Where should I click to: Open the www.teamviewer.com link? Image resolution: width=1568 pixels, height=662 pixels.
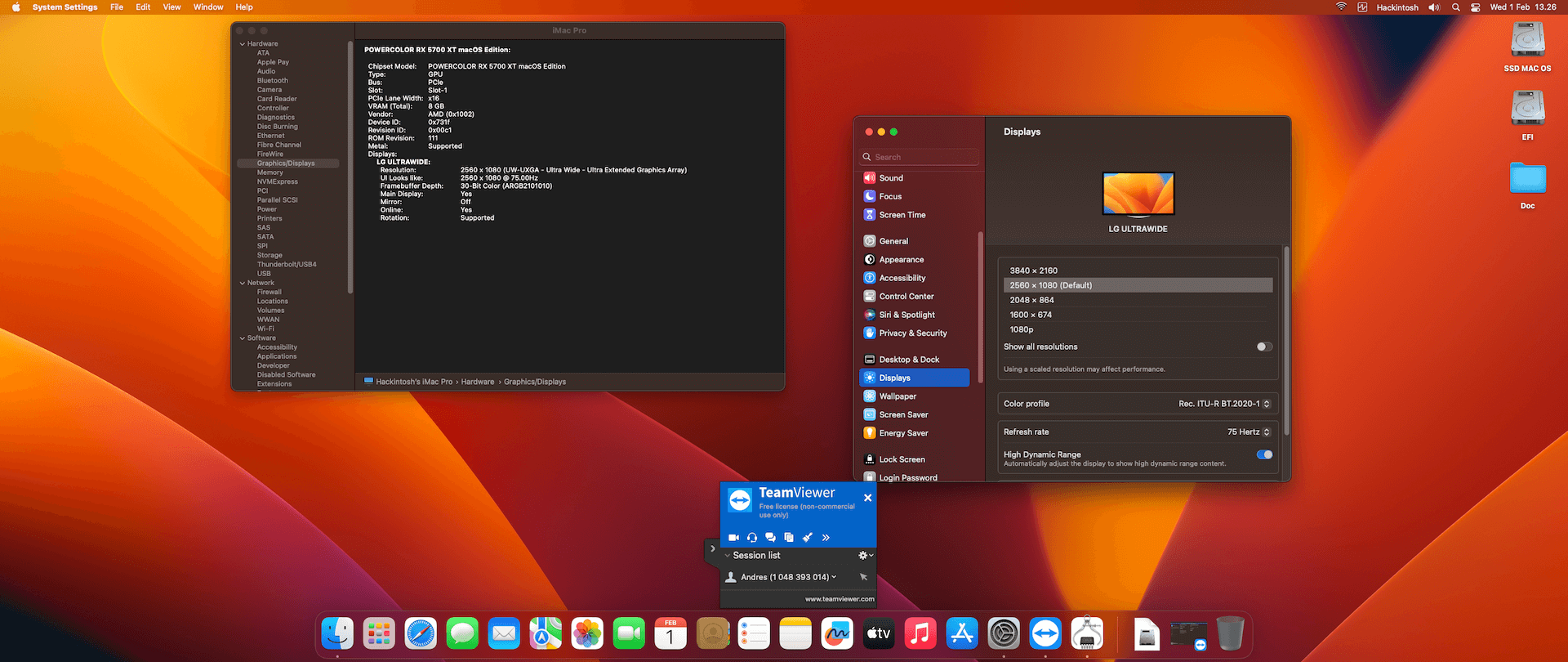840,599
